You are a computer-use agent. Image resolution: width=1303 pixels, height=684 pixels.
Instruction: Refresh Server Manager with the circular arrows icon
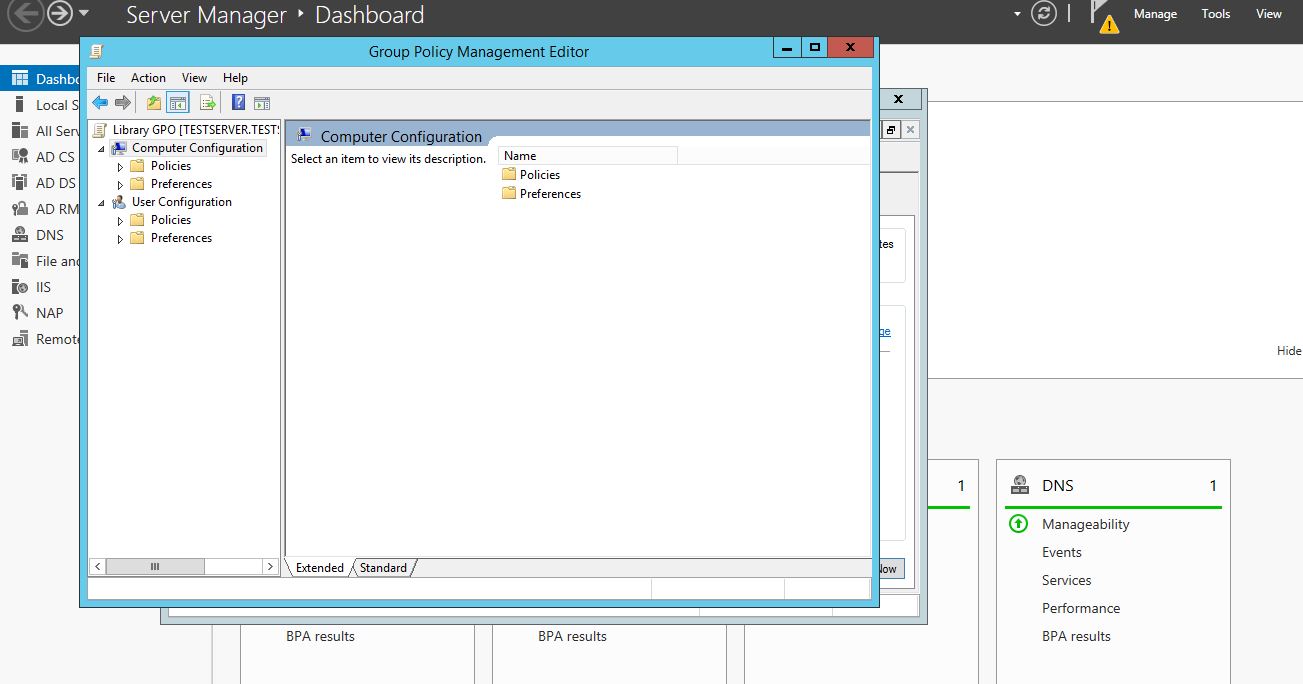pyautogui.click(x=1044, y=14)
